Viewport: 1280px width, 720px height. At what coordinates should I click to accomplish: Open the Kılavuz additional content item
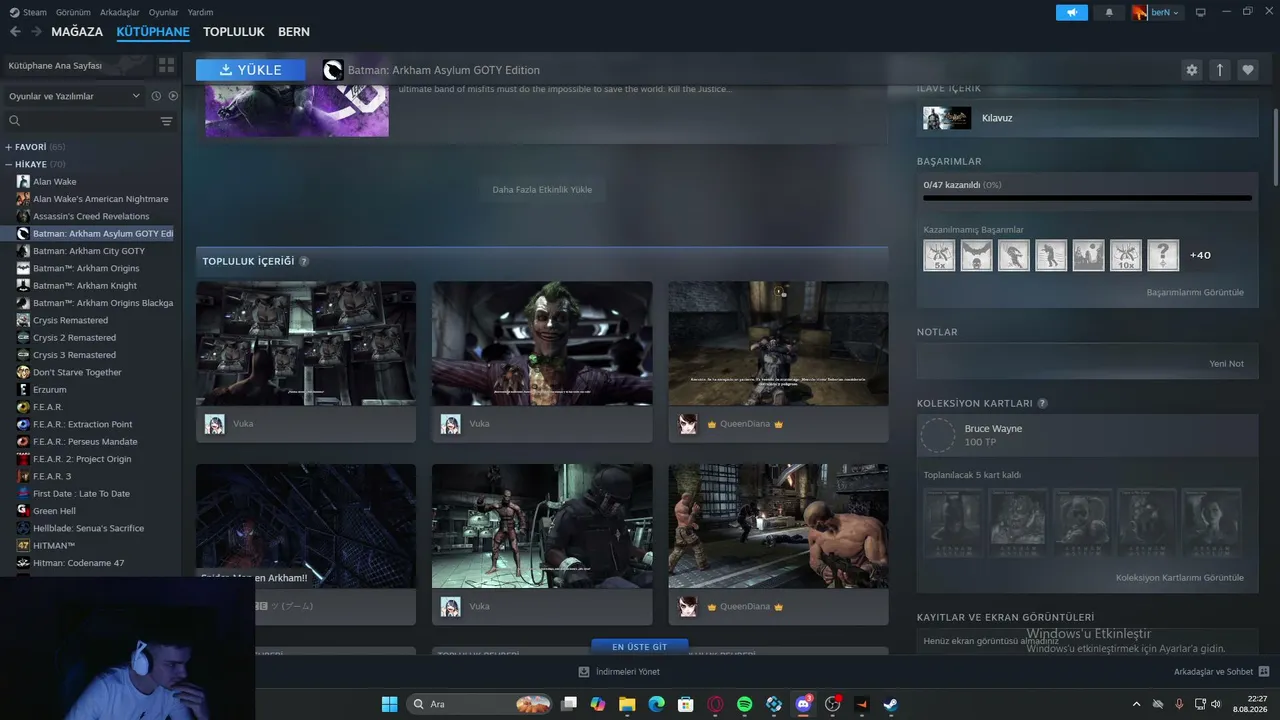pyautogui.click(x=1087, y=118)
